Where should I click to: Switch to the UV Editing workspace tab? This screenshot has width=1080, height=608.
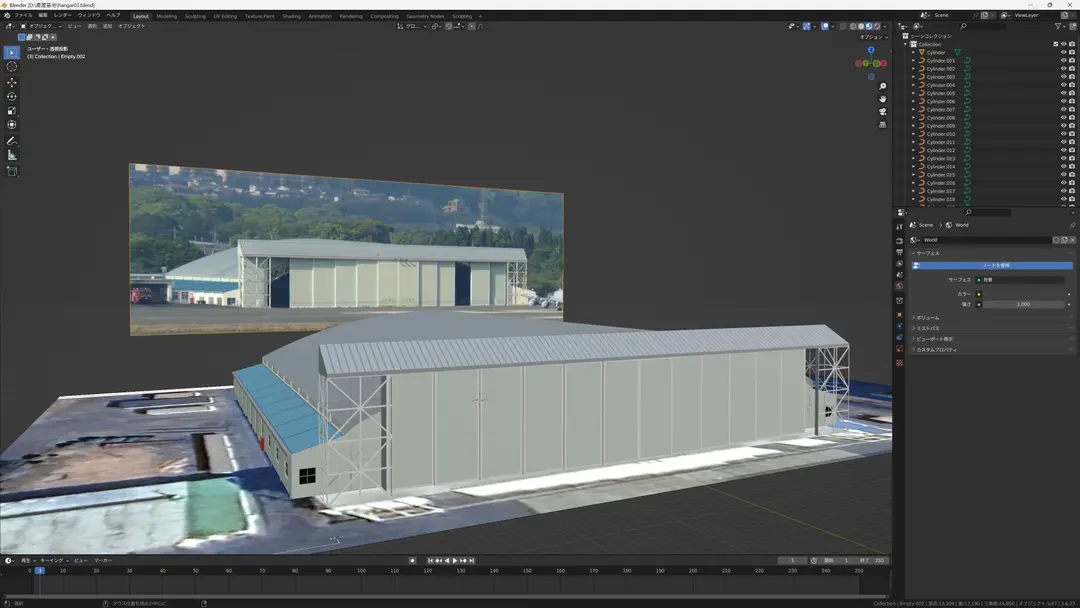tap(225, 16)
